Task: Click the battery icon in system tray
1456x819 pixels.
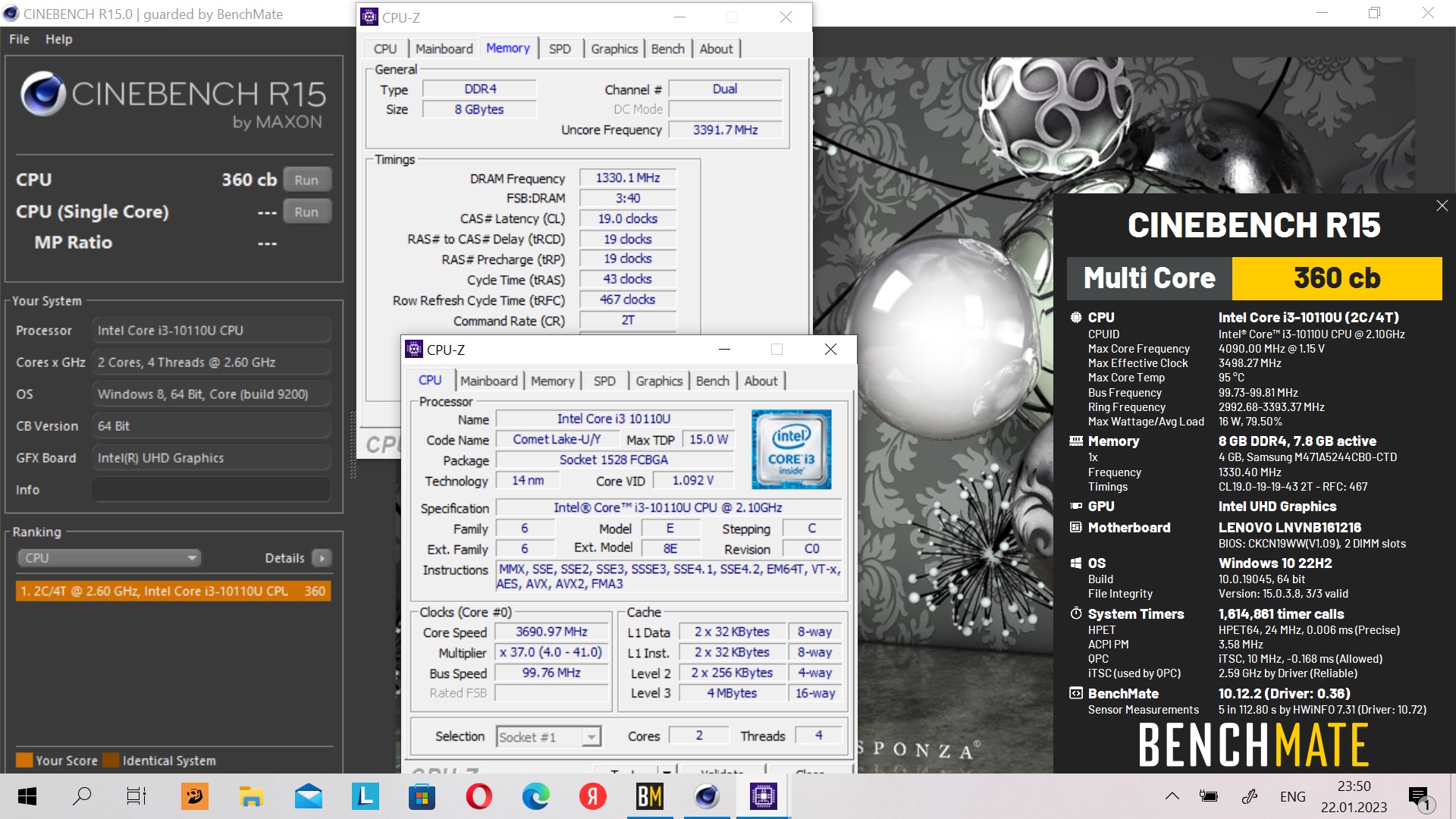Action: point(1208,796)
